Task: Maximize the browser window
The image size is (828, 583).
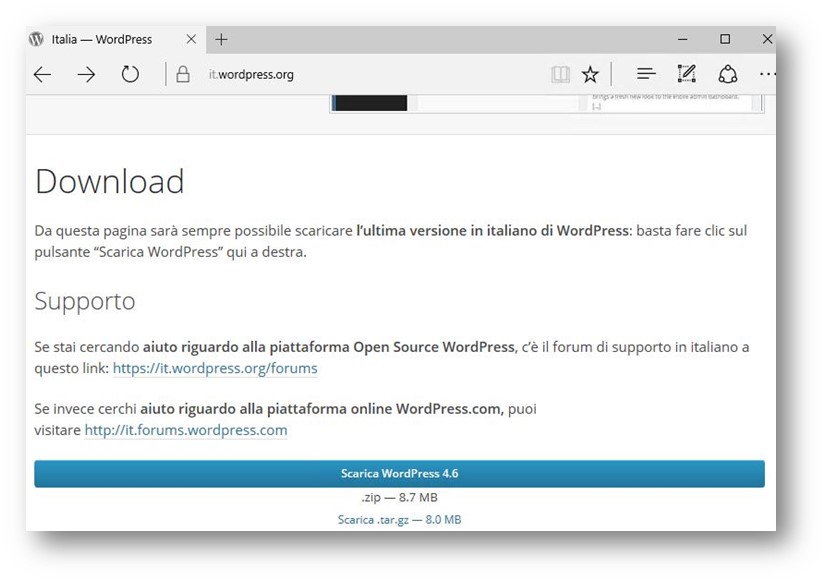Action: (725, 39)
